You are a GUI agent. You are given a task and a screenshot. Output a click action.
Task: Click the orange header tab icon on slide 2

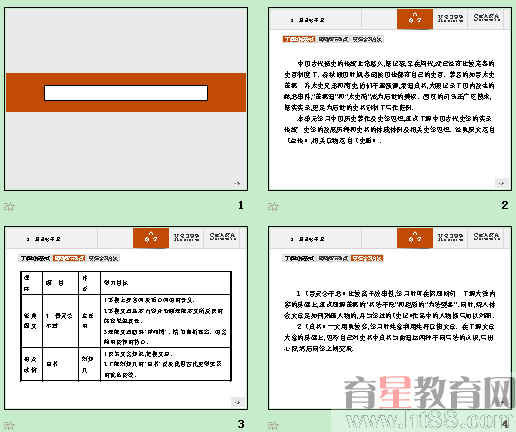(415, 19)
